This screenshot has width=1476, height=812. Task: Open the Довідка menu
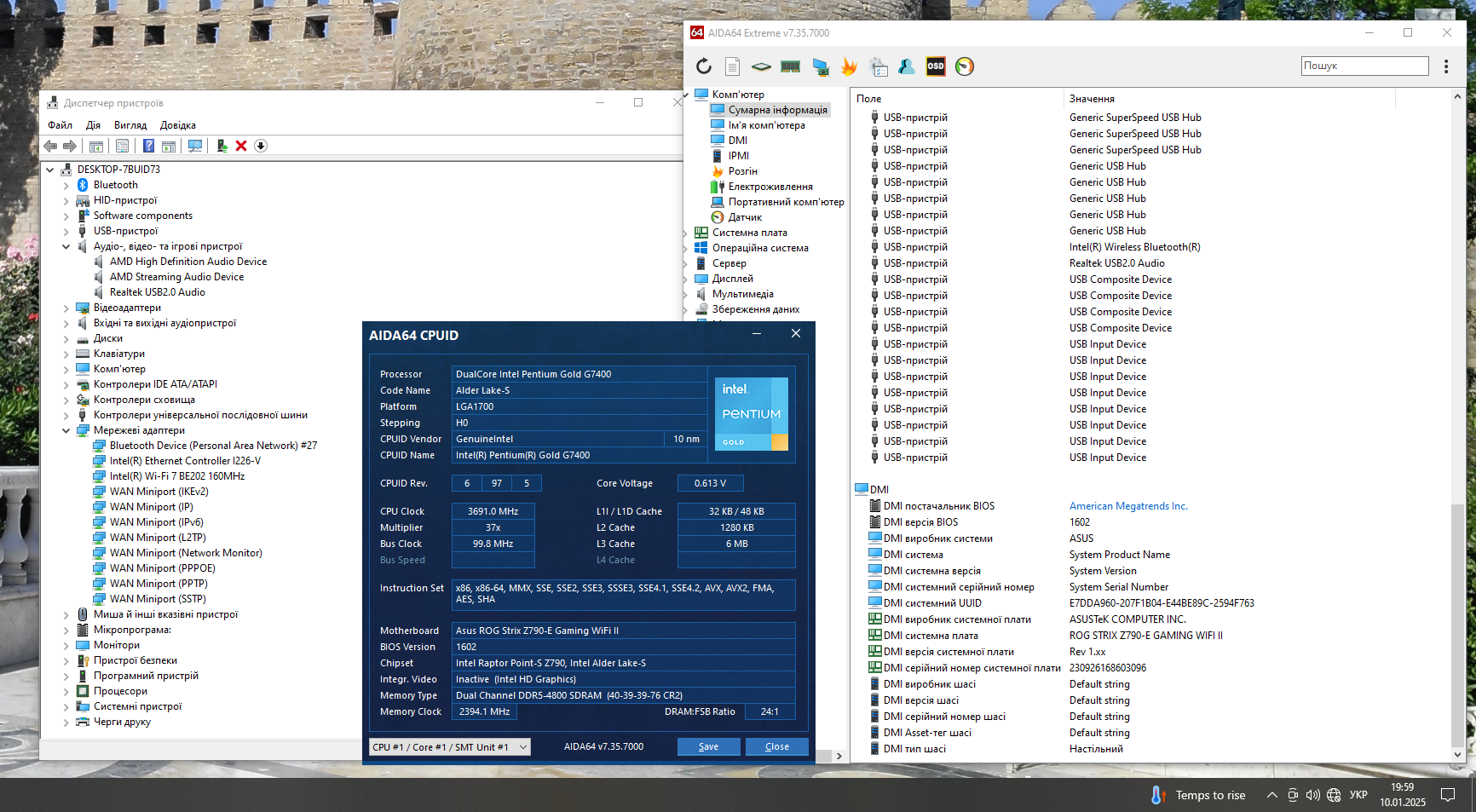178,125
